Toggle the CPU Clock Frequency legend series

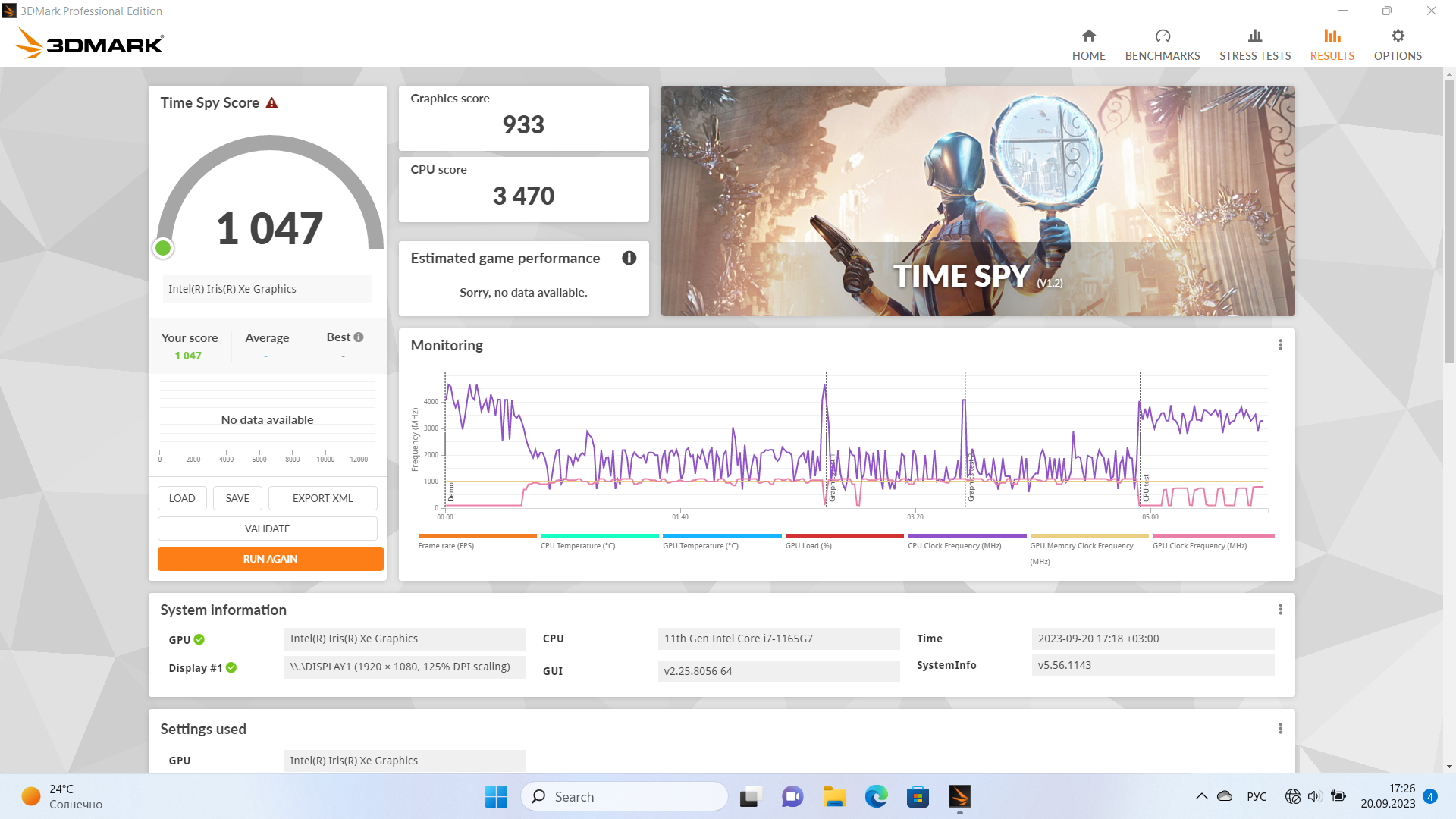954,546
